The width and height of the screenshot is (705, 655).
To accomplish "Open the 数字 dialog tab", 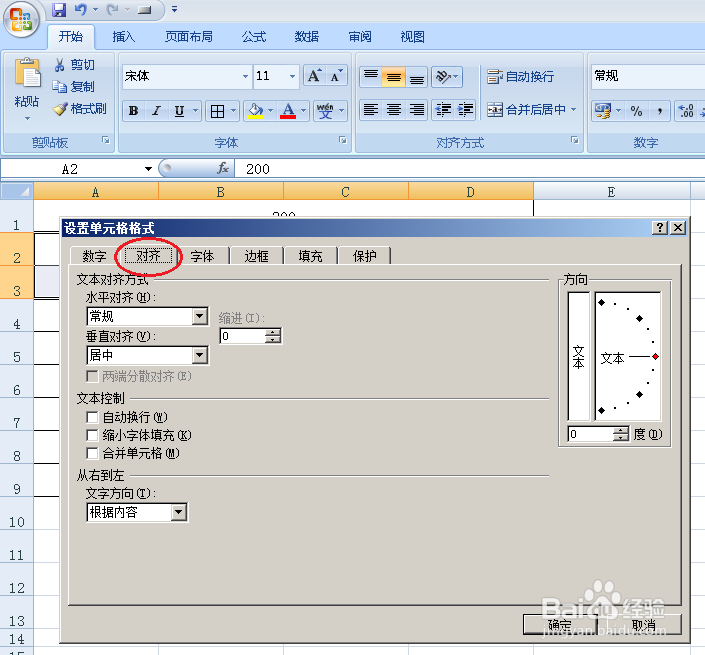I will click(94, 256).
